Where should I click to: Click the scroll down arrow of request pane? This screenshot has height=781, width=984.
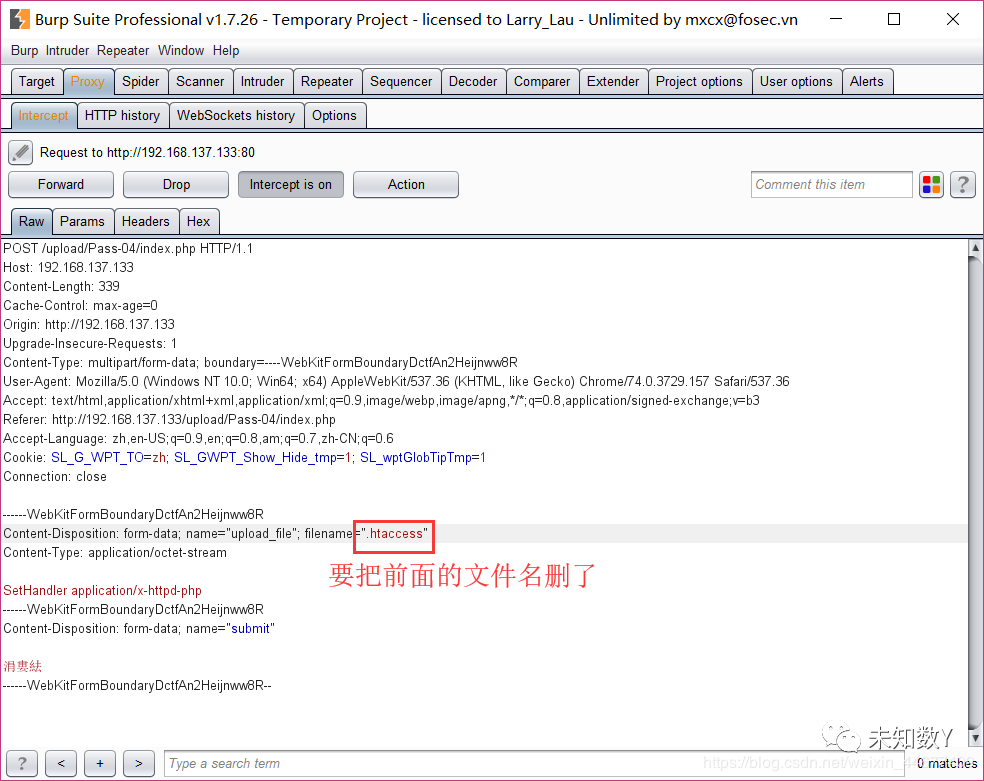[x=975, y=738]
